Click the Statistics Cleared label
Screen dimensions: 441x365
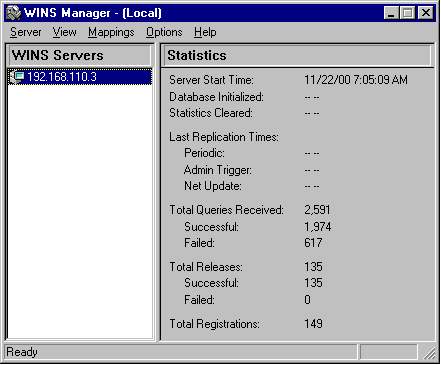click(211, 113)
